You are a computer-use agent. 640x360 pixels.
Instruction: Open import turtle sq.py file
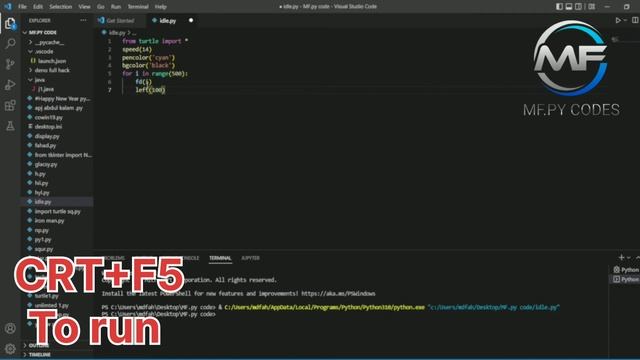tap(57, 211)
